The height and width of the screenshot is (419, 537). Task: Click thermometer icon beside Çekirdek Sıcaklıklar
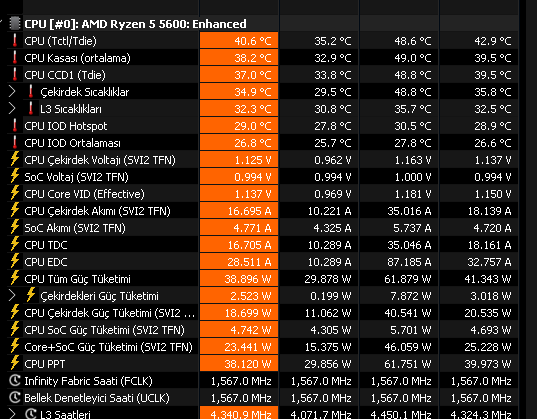click(31, 91)
